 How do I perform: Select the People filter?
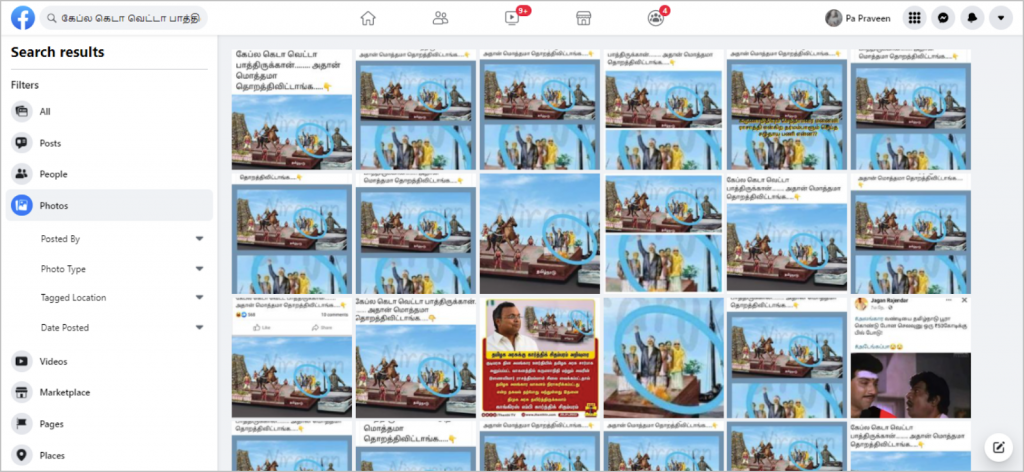(x=109, y=174)
